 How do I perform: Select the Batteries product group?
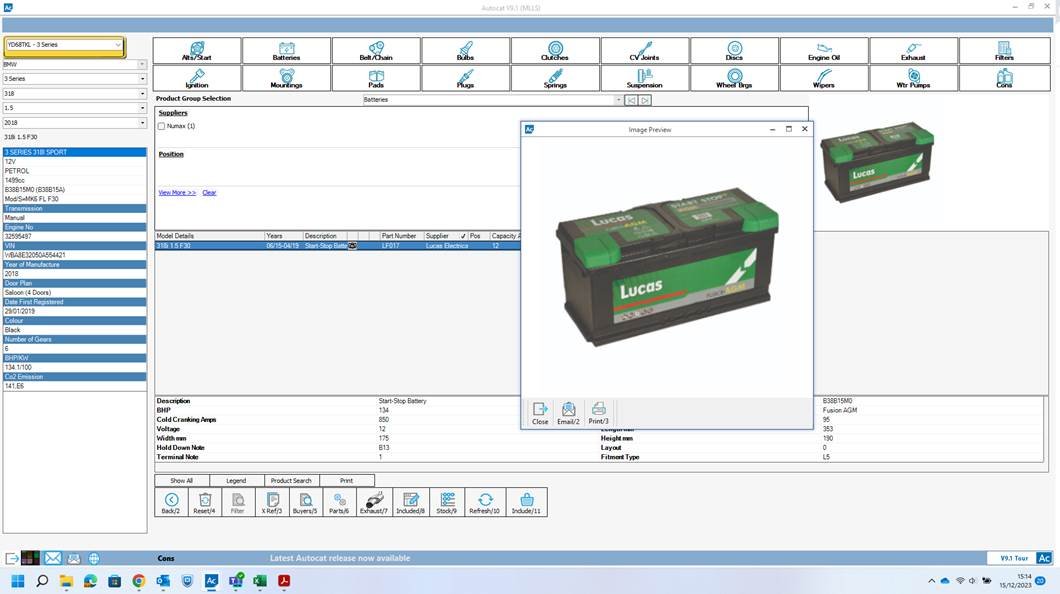pos(287,51)
